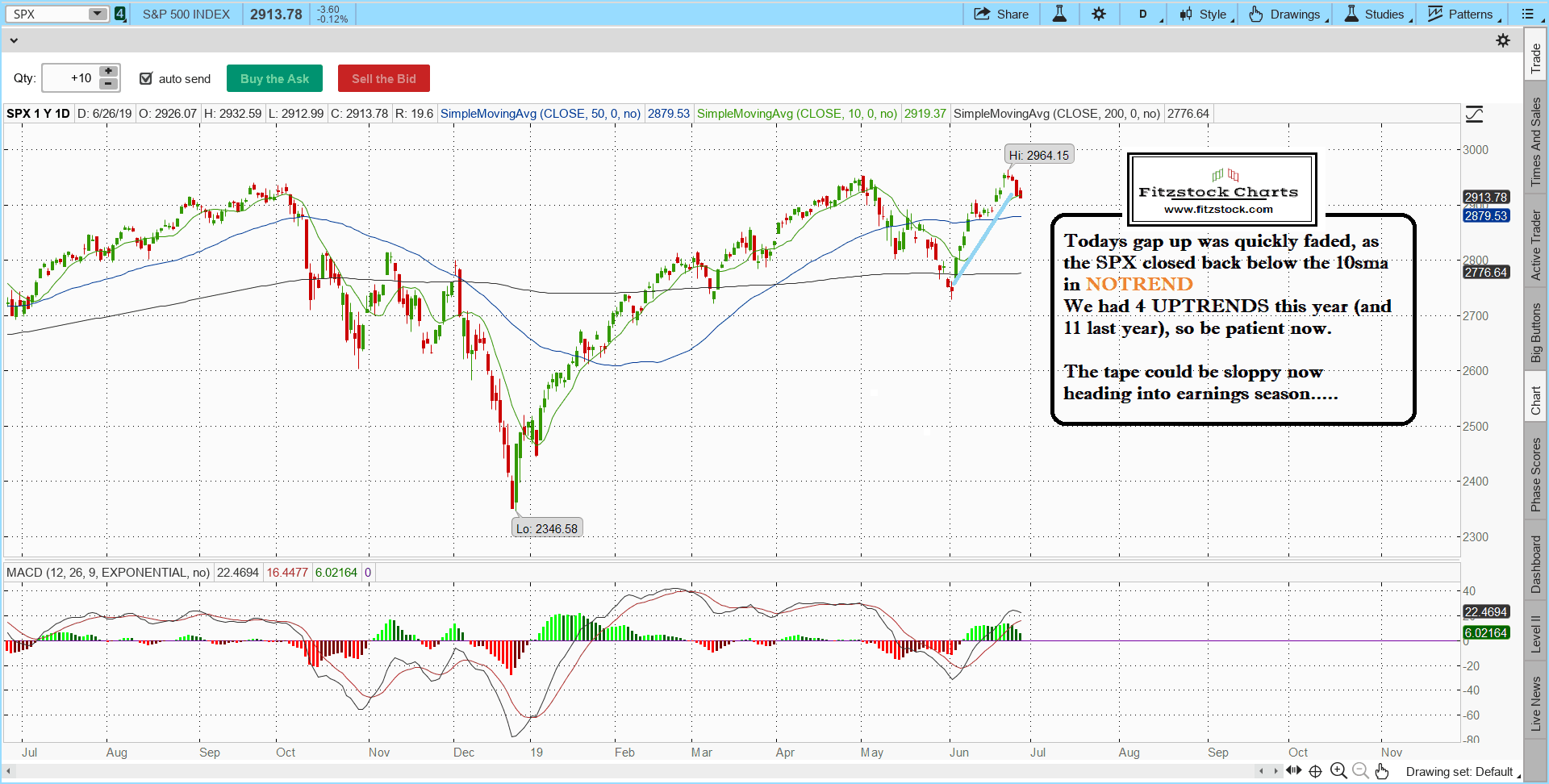Click the zoom in magnifier icon
Image resolution: width=1549 pixels, height=784 pixels.
pos(1338,771)
